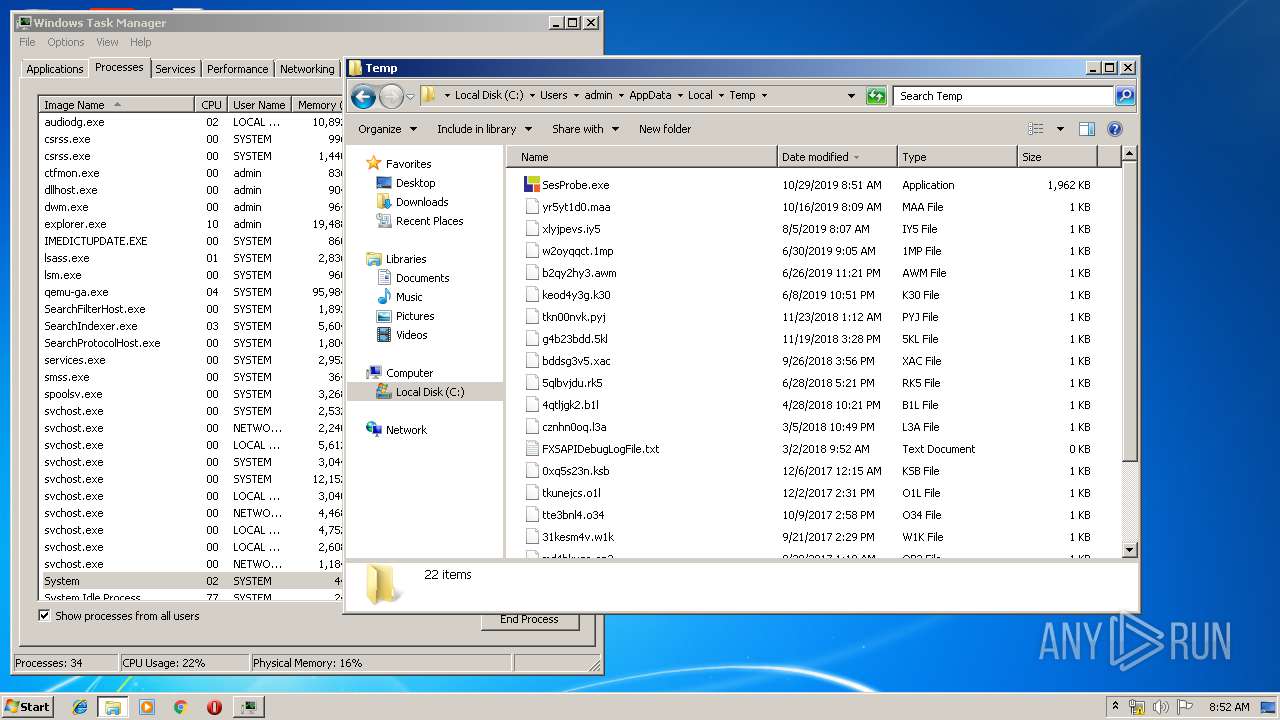The height and width of the screenshot is (720, 1280).
Task: Switch to Task Manager taskbar button
Action: pos(248,707)
